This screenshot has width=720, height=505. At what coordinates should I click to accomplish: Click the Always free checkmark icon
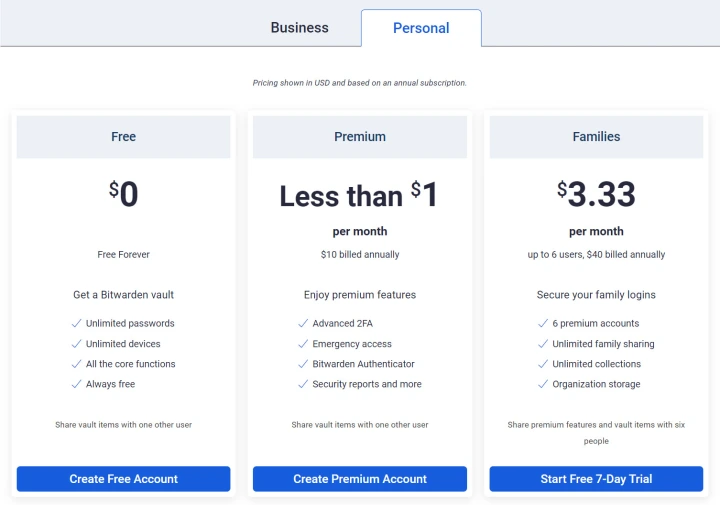76,384
